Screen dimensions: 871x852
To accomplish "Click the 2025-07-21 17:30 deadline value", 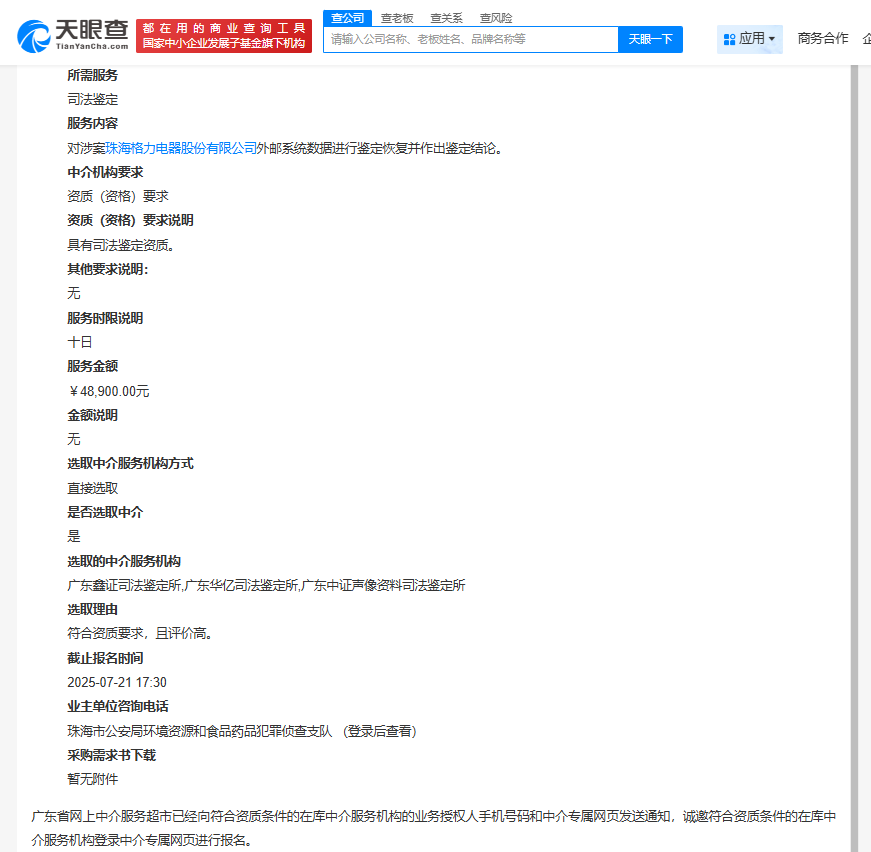I will pyautogui.click(x=117, y=683).
